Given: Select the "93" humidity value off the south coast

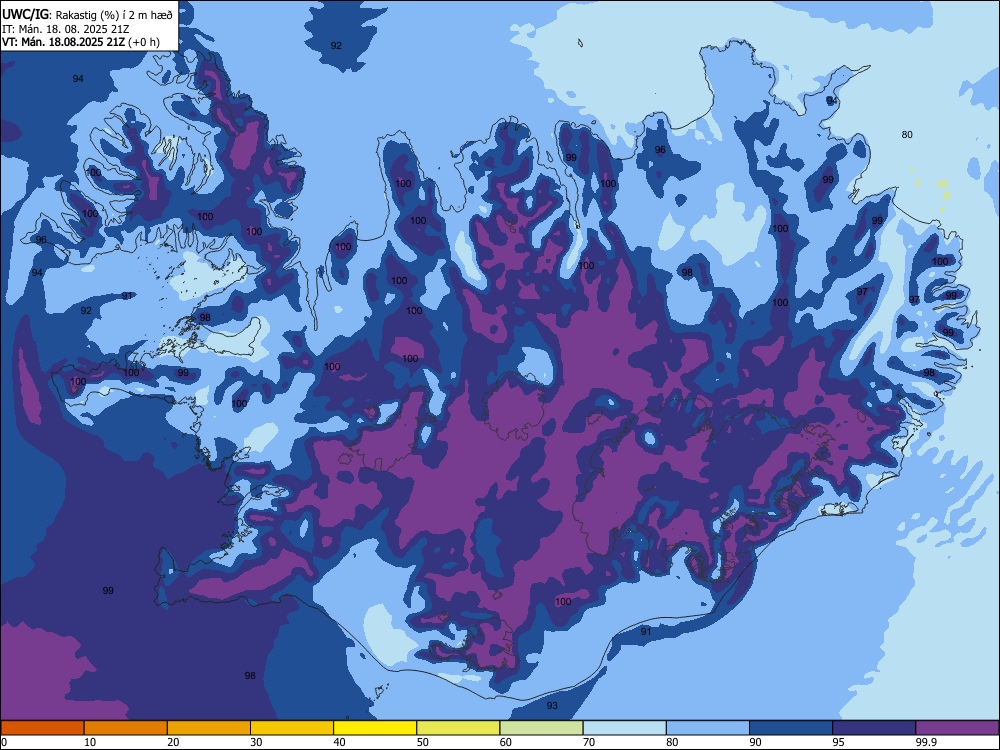Looking at the screenshot, I should coord(552,705).
